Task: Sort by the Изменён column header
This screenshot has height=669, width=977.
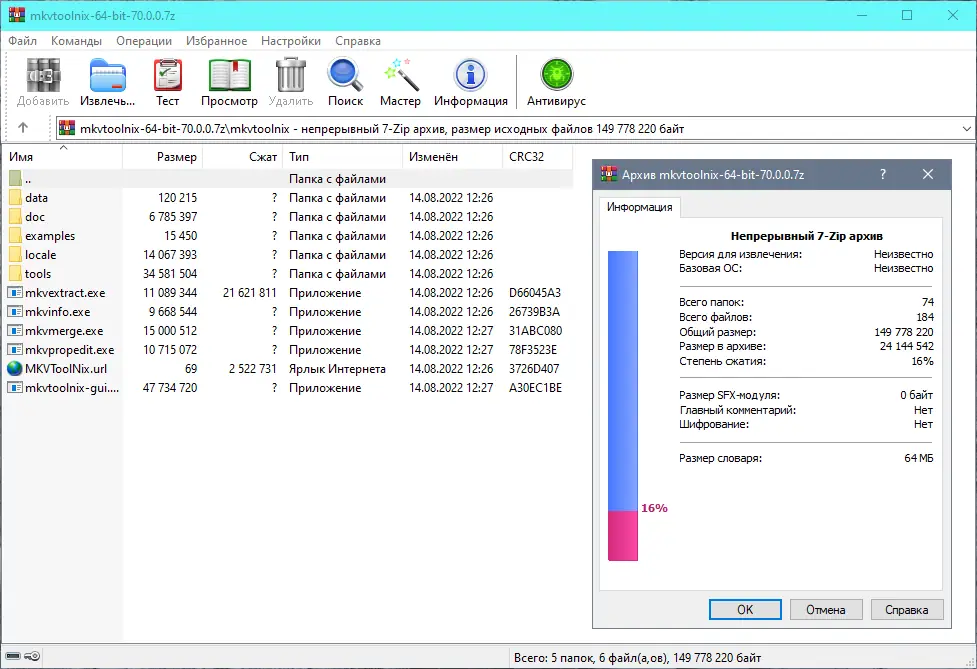Action: [452, 157]
